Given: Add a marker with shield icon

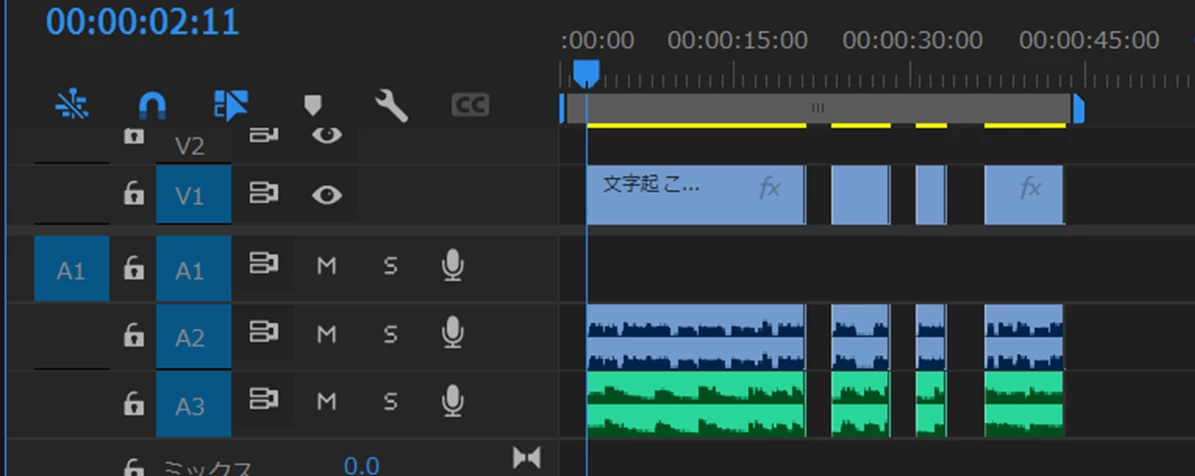Looking at the screenshot, I should (x=312, y=105).
